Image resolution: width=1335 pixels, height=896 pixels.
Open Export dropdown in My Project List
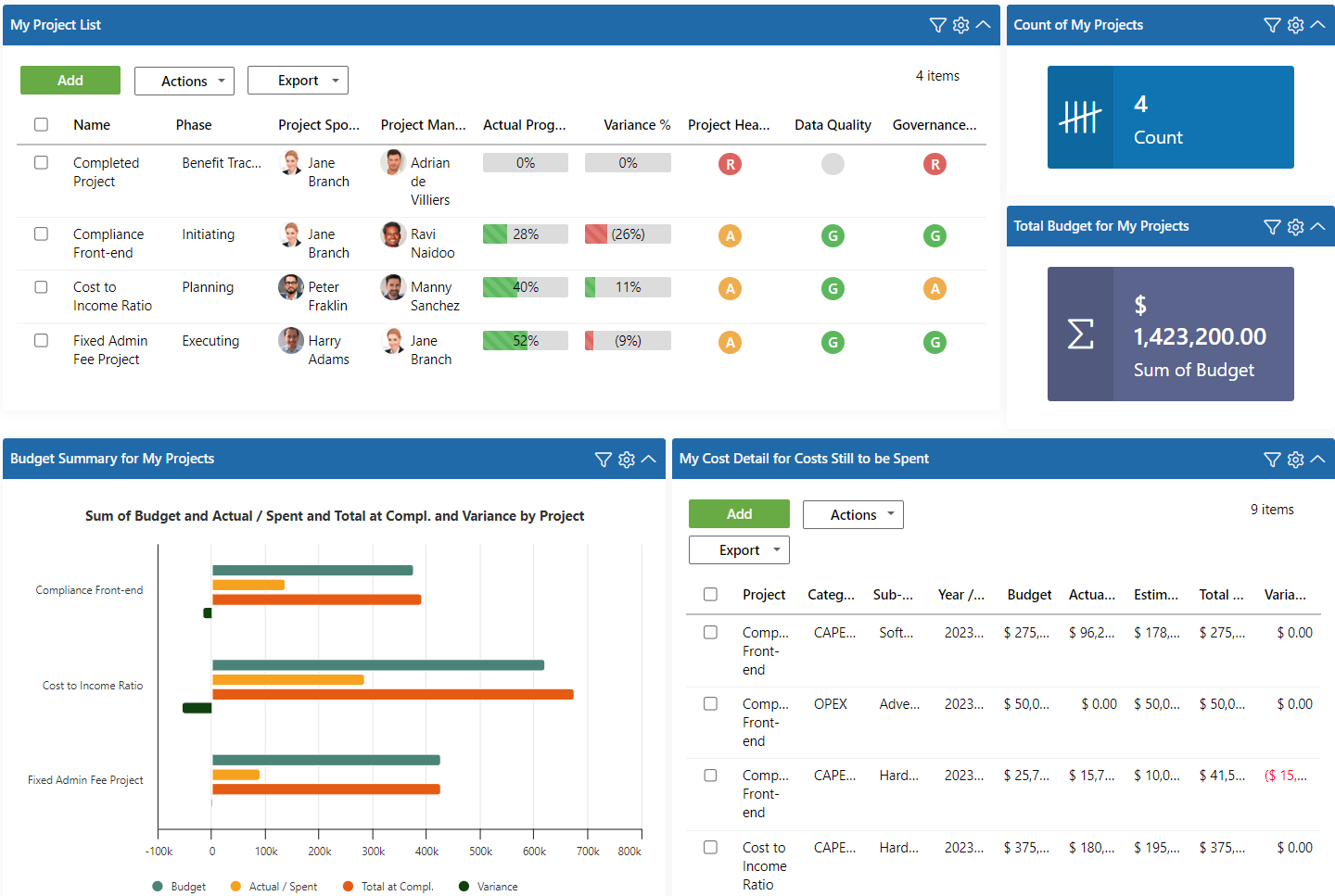pos(298,81)
